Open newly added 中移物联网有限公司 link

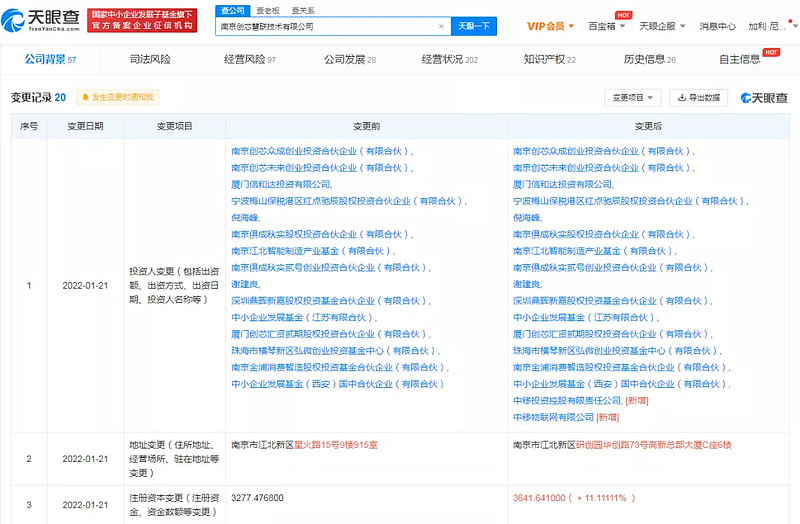[554, 417]
